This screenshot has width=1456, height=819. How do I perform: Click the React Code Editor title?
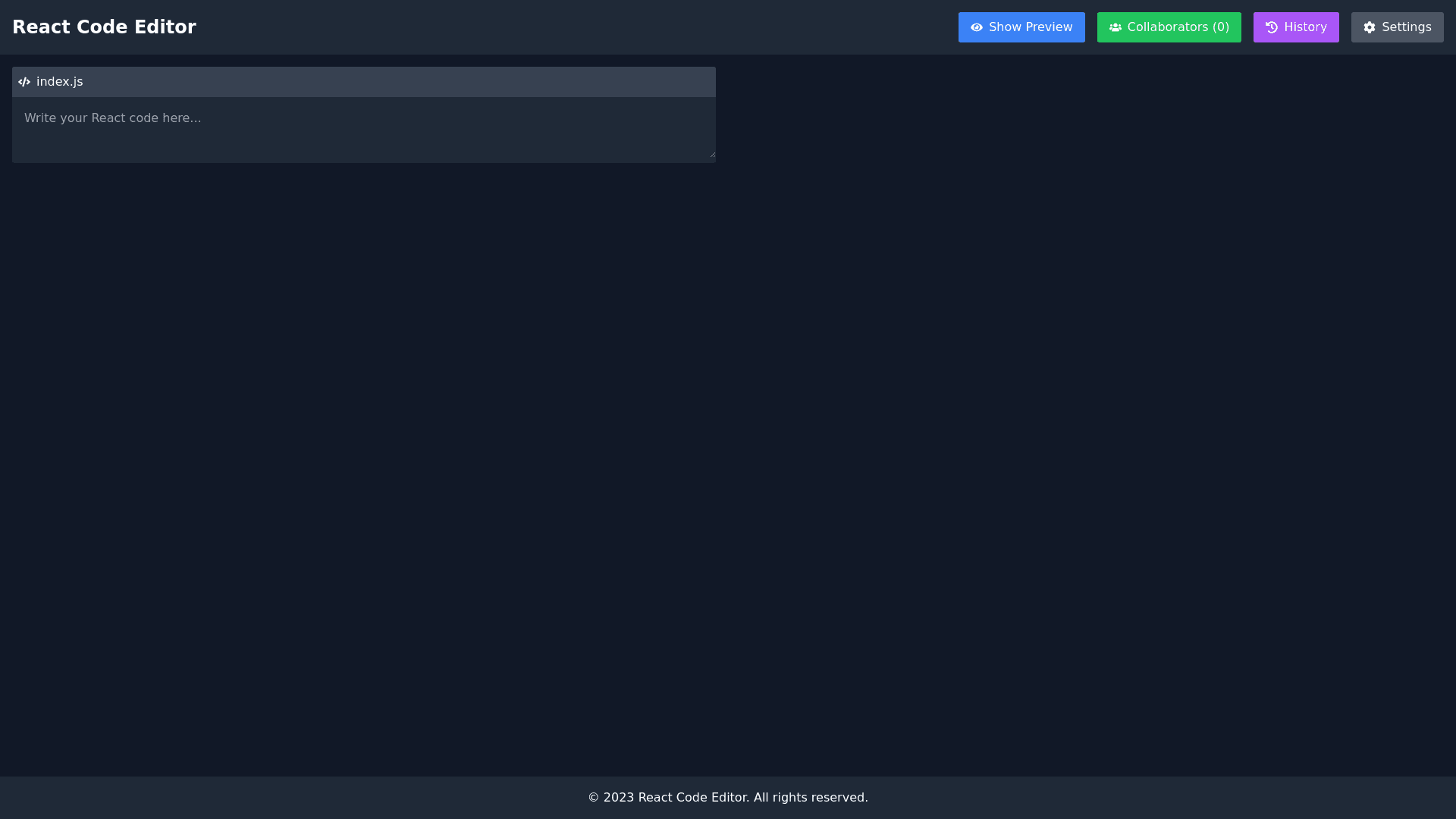tap(104, 27)
